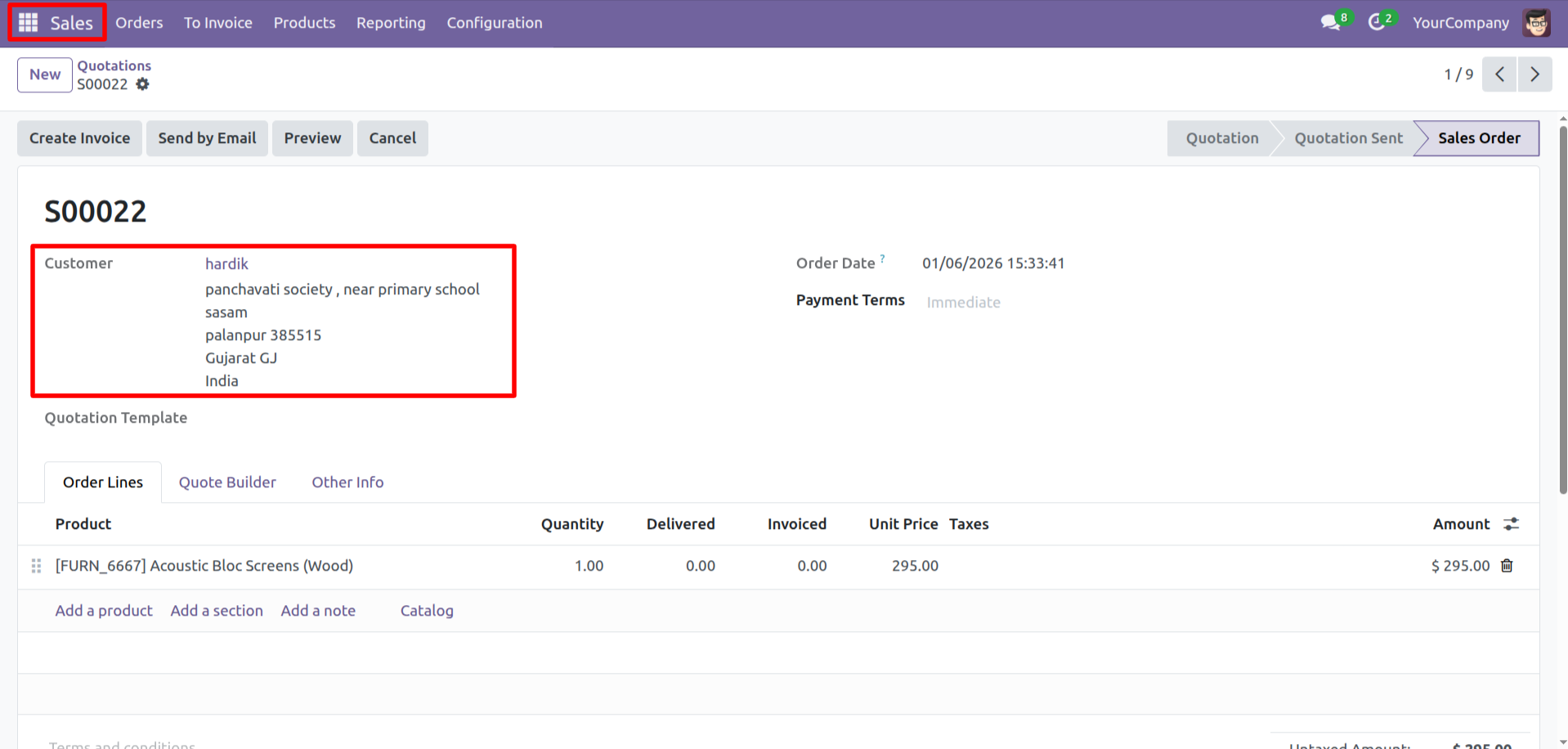Screen dimensions: 1568x749
Task: Click the user avatar picture
Action: (1536, 23)
